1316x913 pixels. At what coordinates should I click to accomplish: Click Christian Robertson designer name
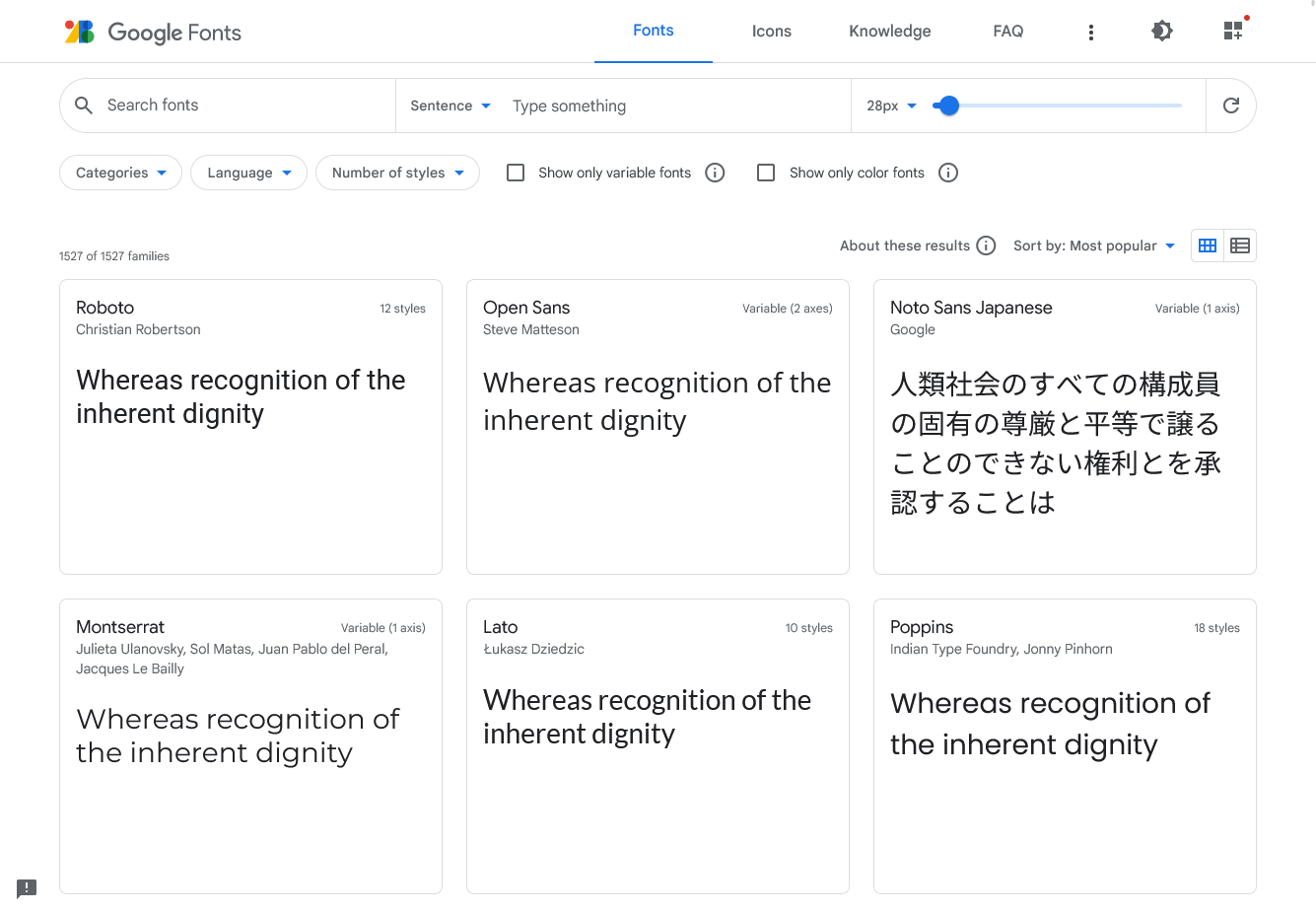tap(138, 329)
